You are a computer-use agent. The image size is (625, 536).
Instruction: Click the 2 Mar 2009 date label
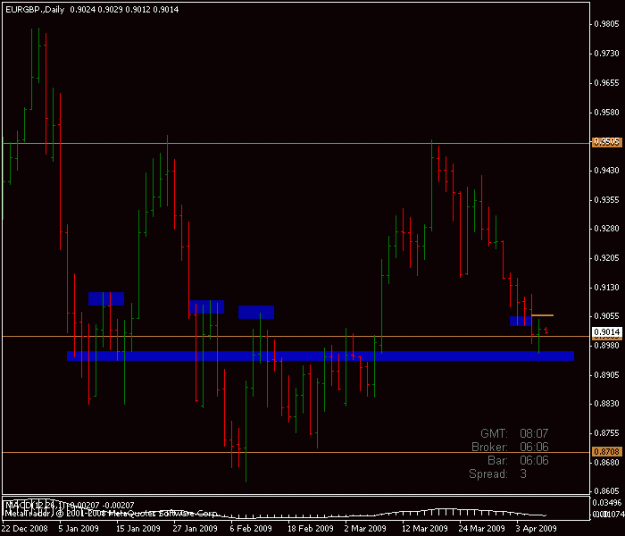[x=365, y=528]
